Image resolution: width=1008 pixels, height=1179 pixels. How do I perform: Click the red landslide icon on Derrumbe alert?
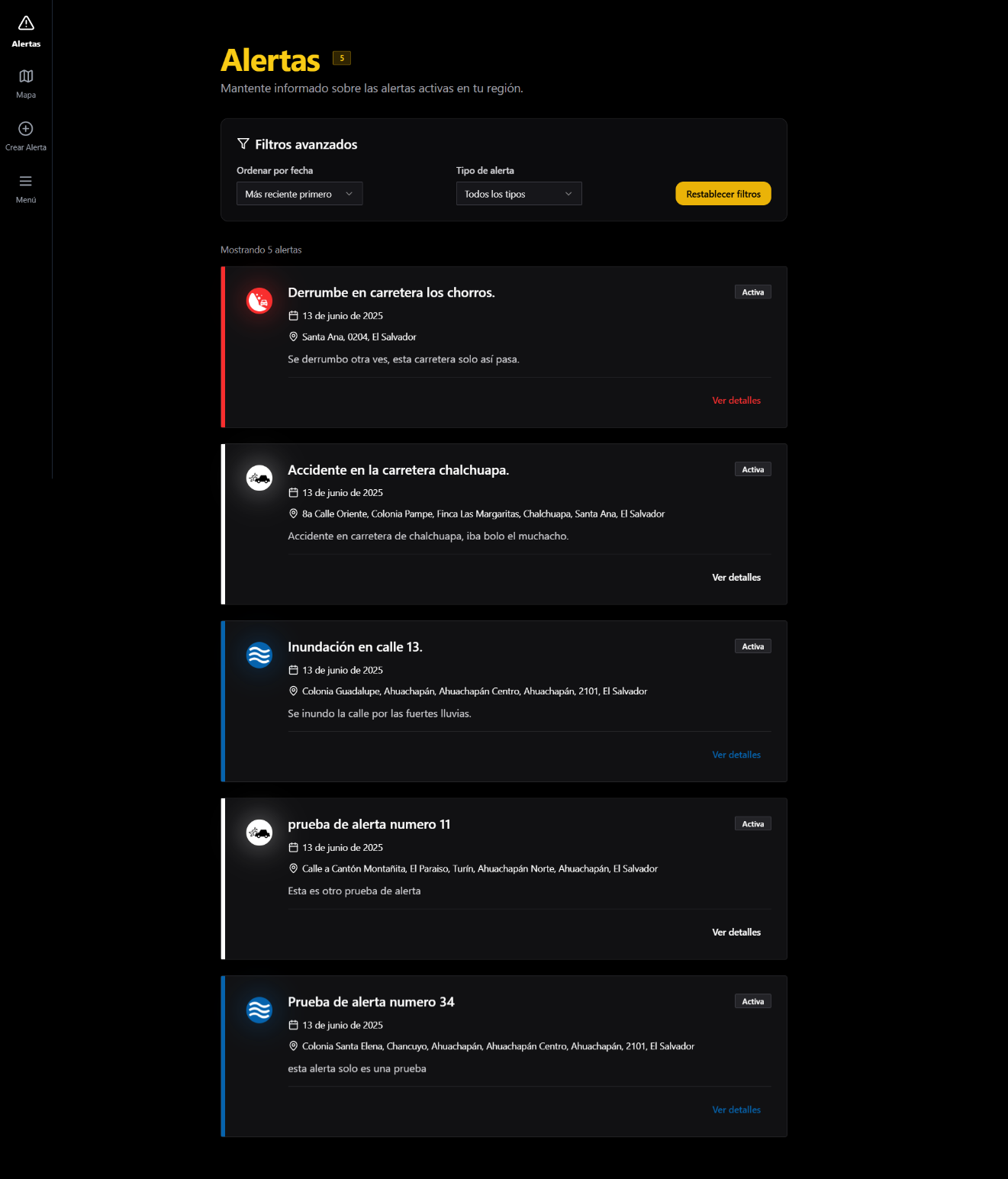pos(259,301)
